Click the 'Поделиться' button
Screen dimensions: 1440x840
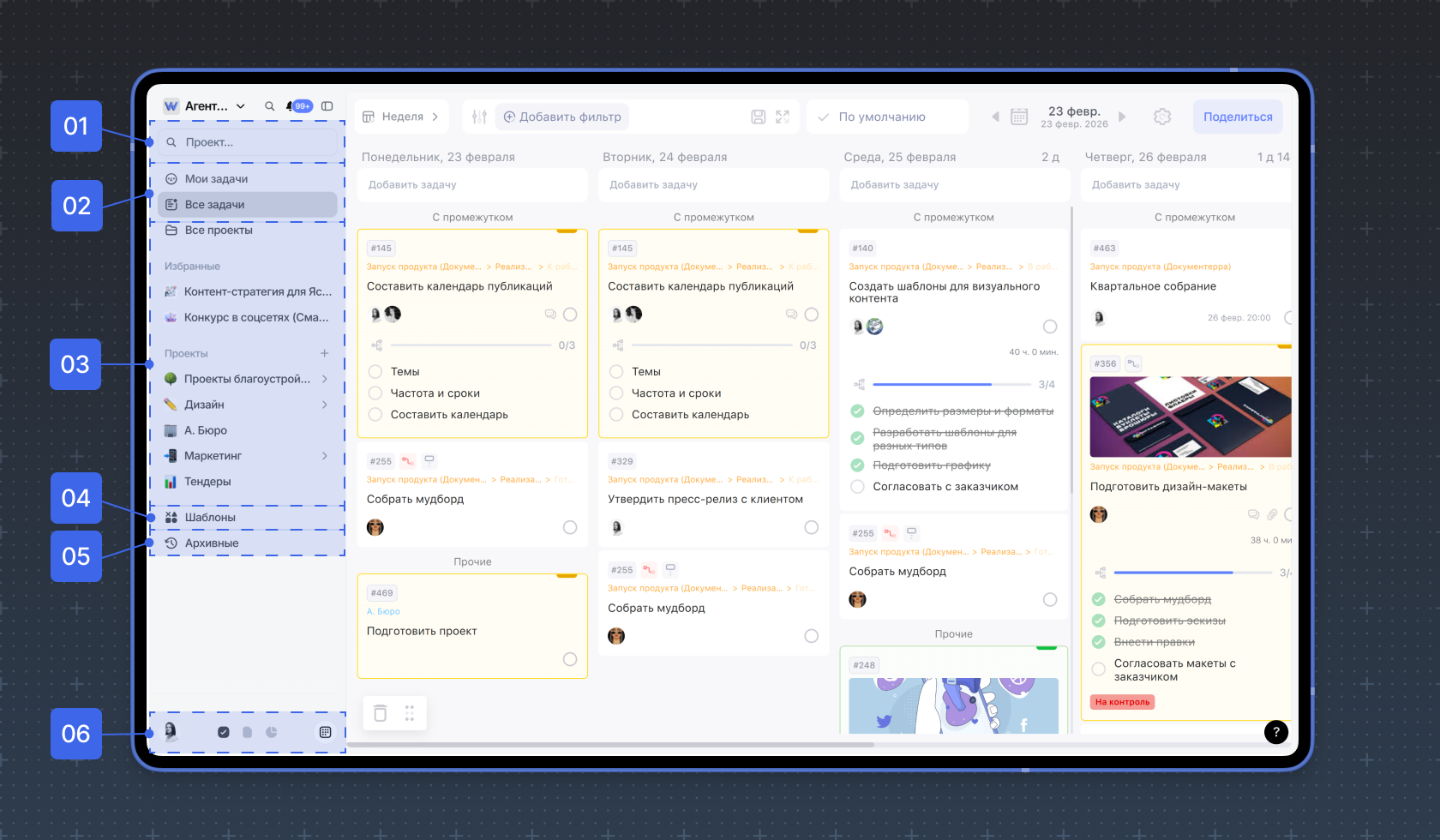tap(1238, 117)
